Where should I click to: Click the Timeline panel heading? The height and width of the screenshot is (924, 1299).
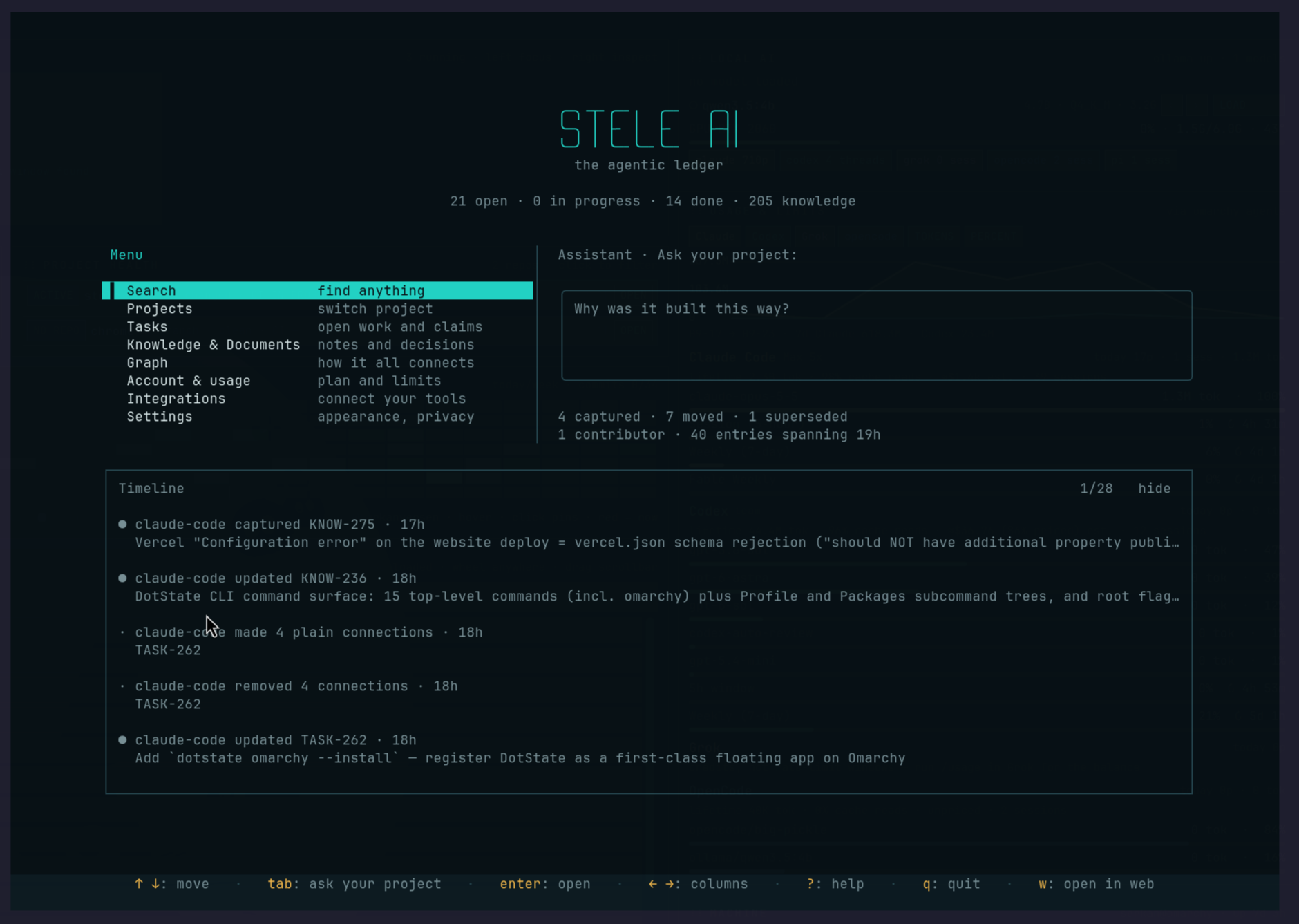pos(151,489)
